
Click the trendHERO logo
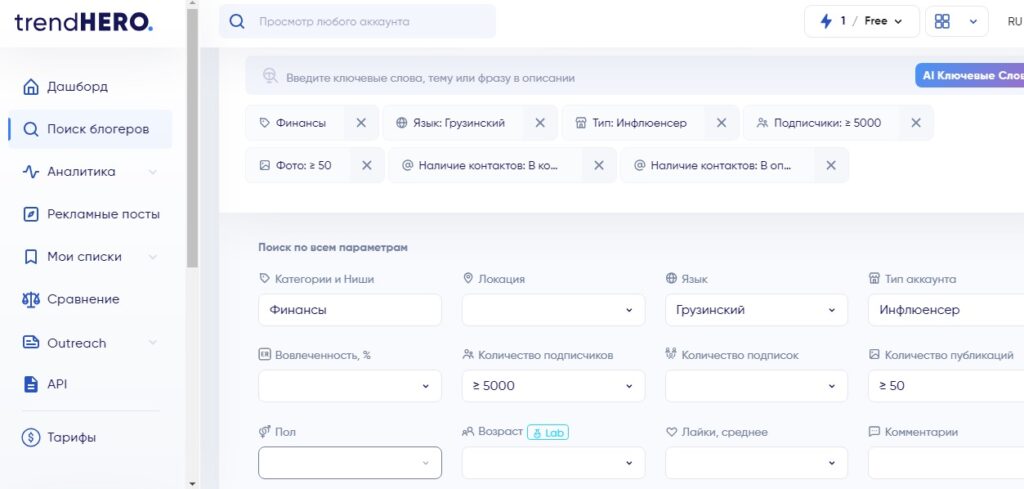point(84,22)
